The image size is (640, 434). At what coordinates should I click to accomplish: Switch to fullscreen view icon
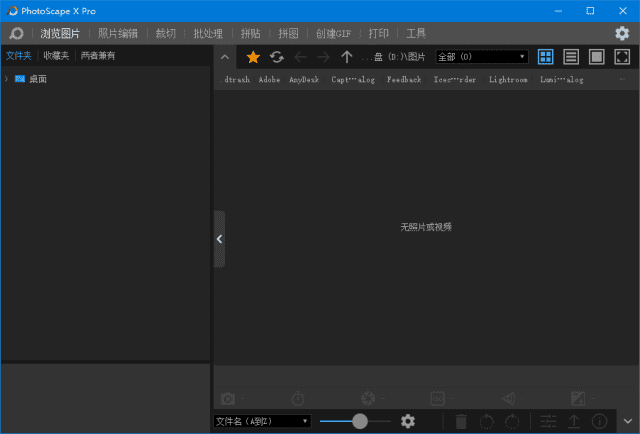coord(622,57)
